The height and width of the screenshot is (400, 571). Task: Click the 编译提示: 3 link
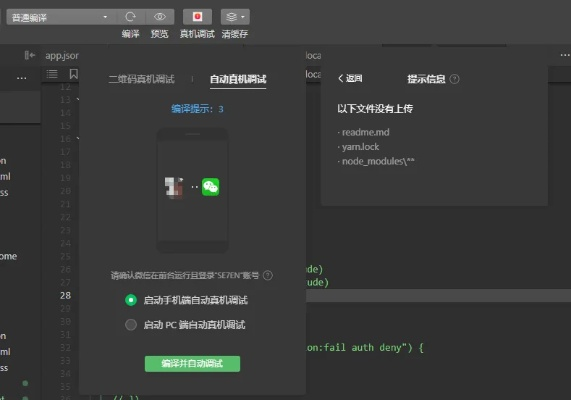pyautogui.click(x=197, y=109)
